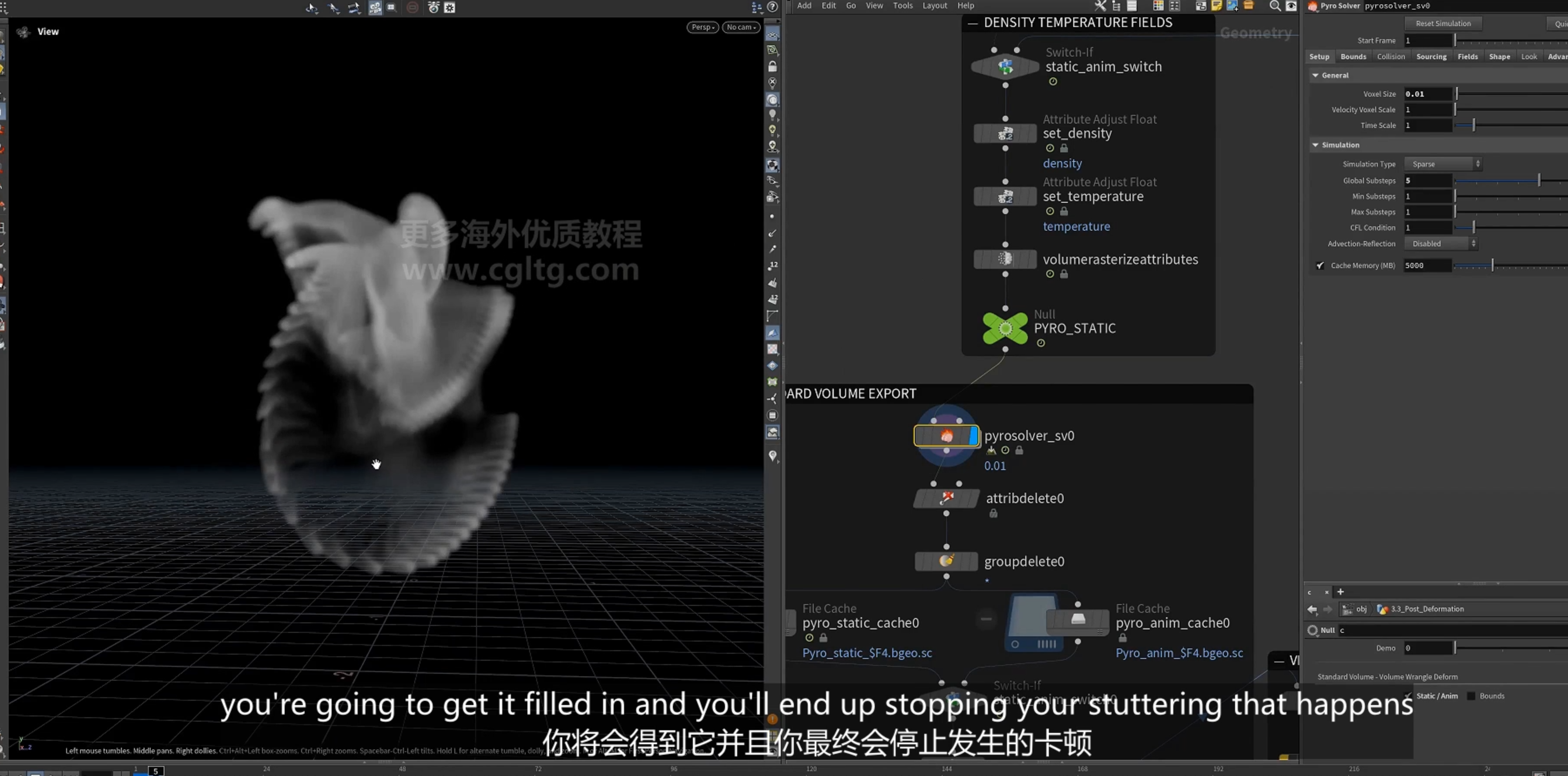Click the first viewport light bulb icon
The height and width of the screenshot is (776, 1568).
(772, 114)
